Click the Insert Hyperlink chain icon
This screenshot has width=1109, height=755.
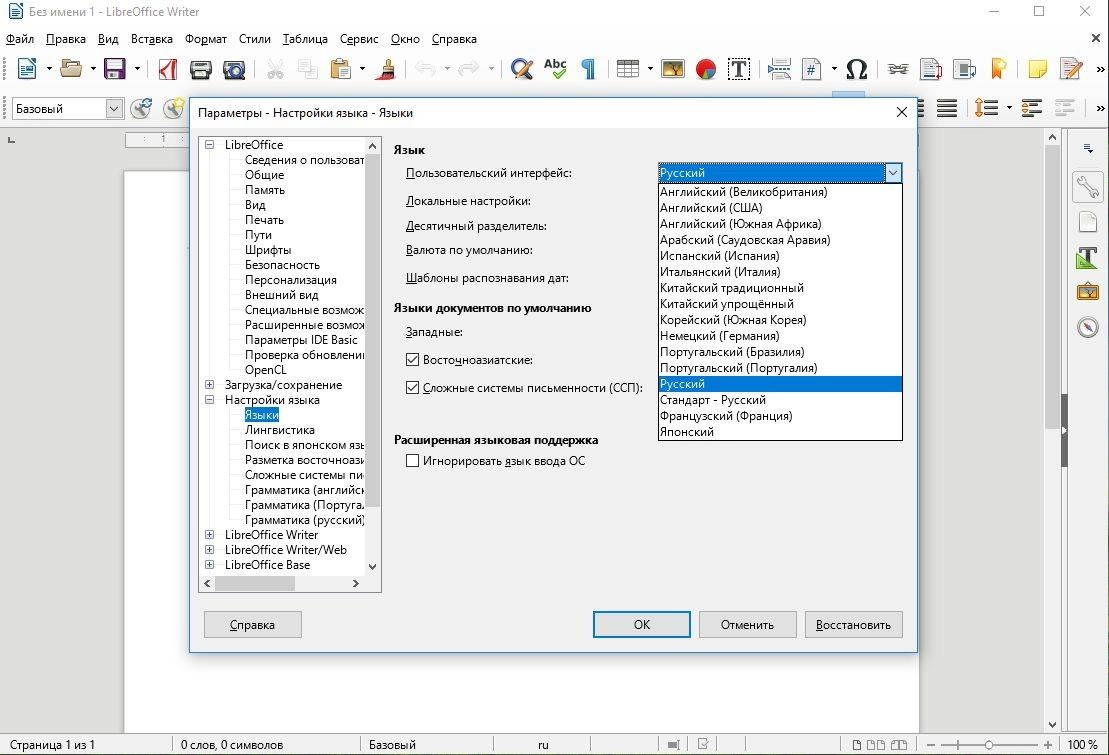pos(898,69)
